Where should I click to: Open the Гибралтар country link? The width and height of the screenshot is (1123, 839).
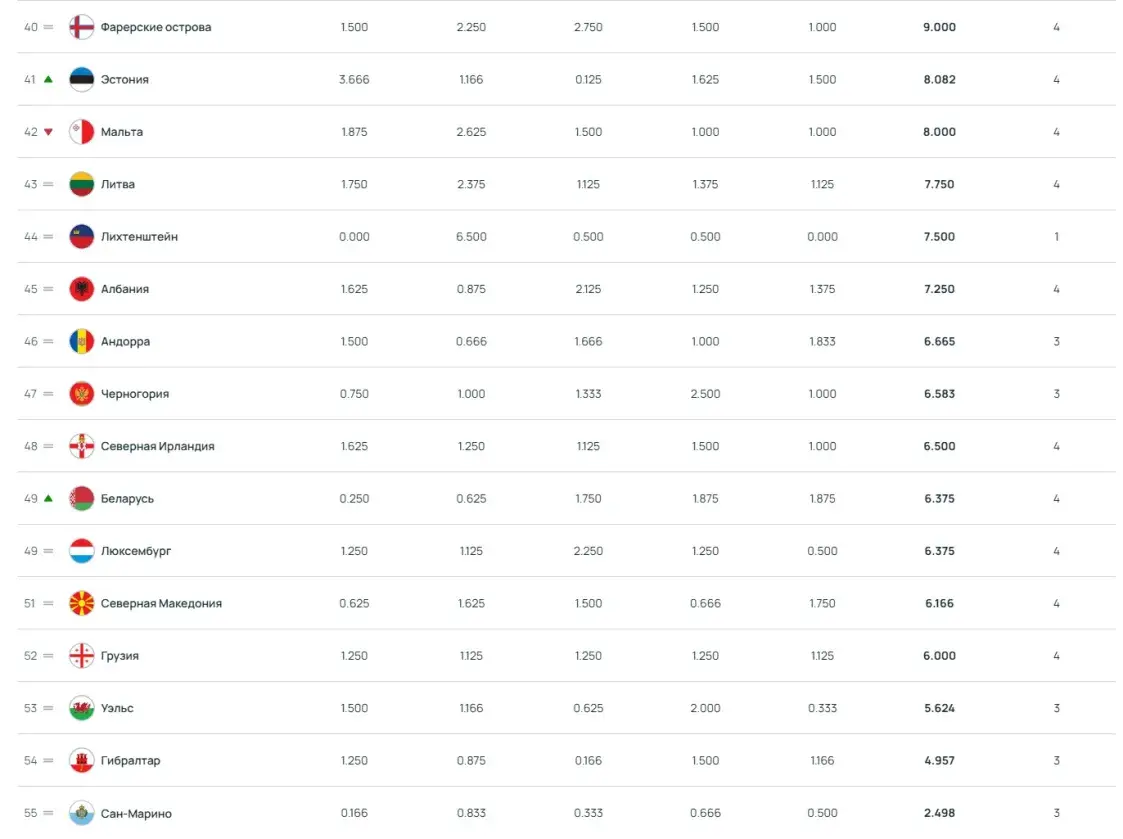click(130, 760)
